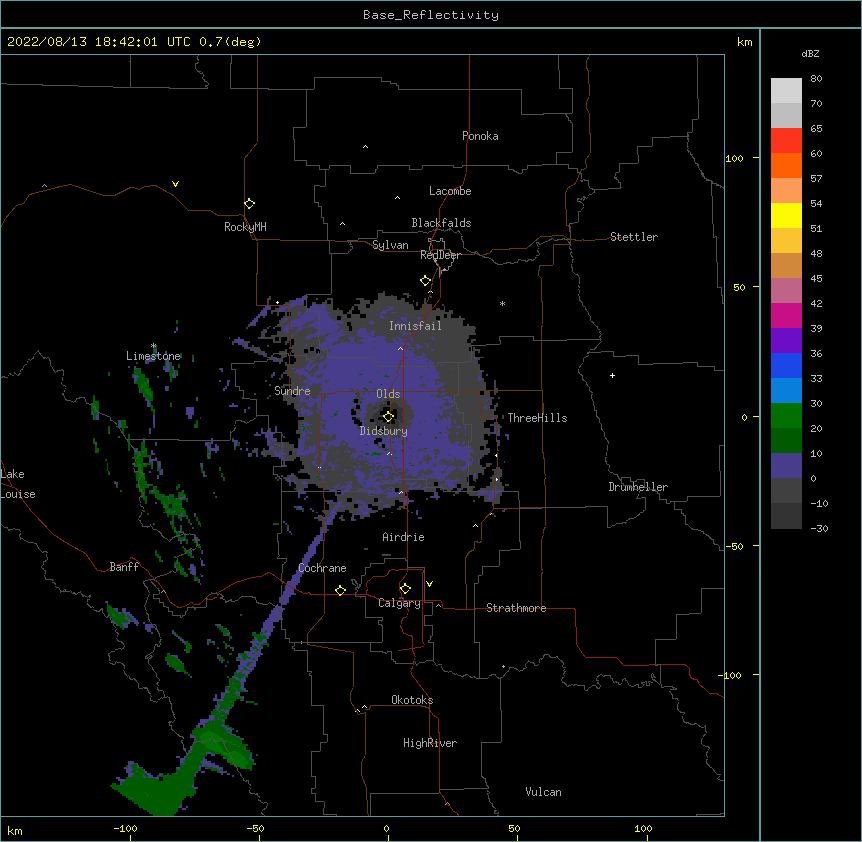This screenshot has width=862, height=842.
Task: Click the yellow diamond marker above RockyMH
Action: pos(250,204)
